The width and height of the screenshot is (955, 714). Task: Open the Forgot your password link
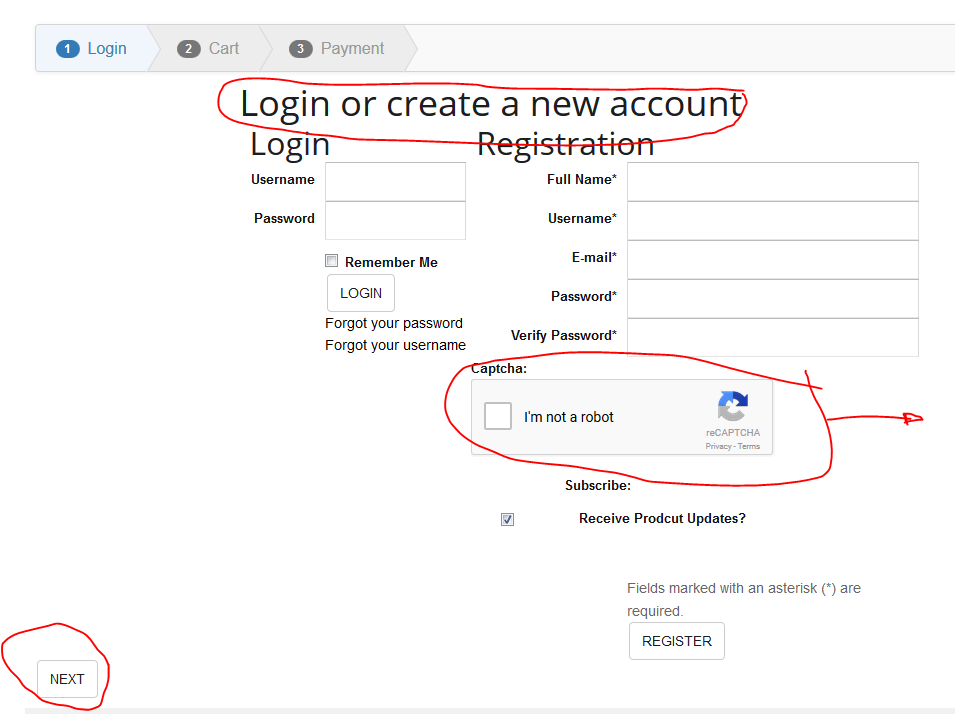point(394,323)
